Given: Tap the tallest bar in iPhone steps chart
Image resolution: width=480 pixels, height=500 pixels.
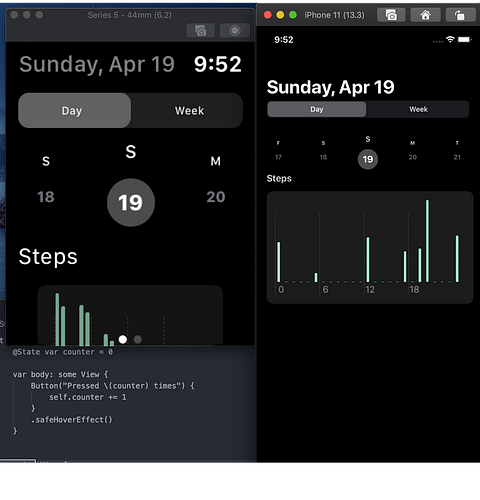Looking at the screenshot, I should [x=427, y=241].
